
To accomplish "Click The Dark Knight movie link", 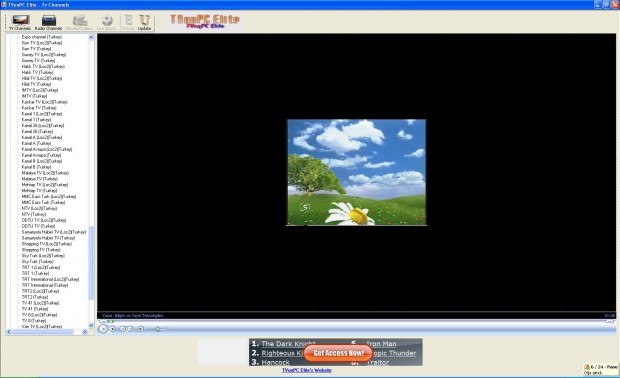I will (288, 344).
